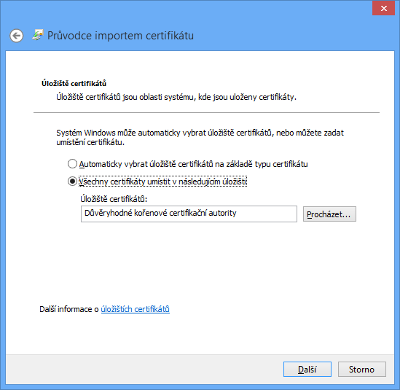Open the "úložištích certifikátů" help link

coord(135,309)
